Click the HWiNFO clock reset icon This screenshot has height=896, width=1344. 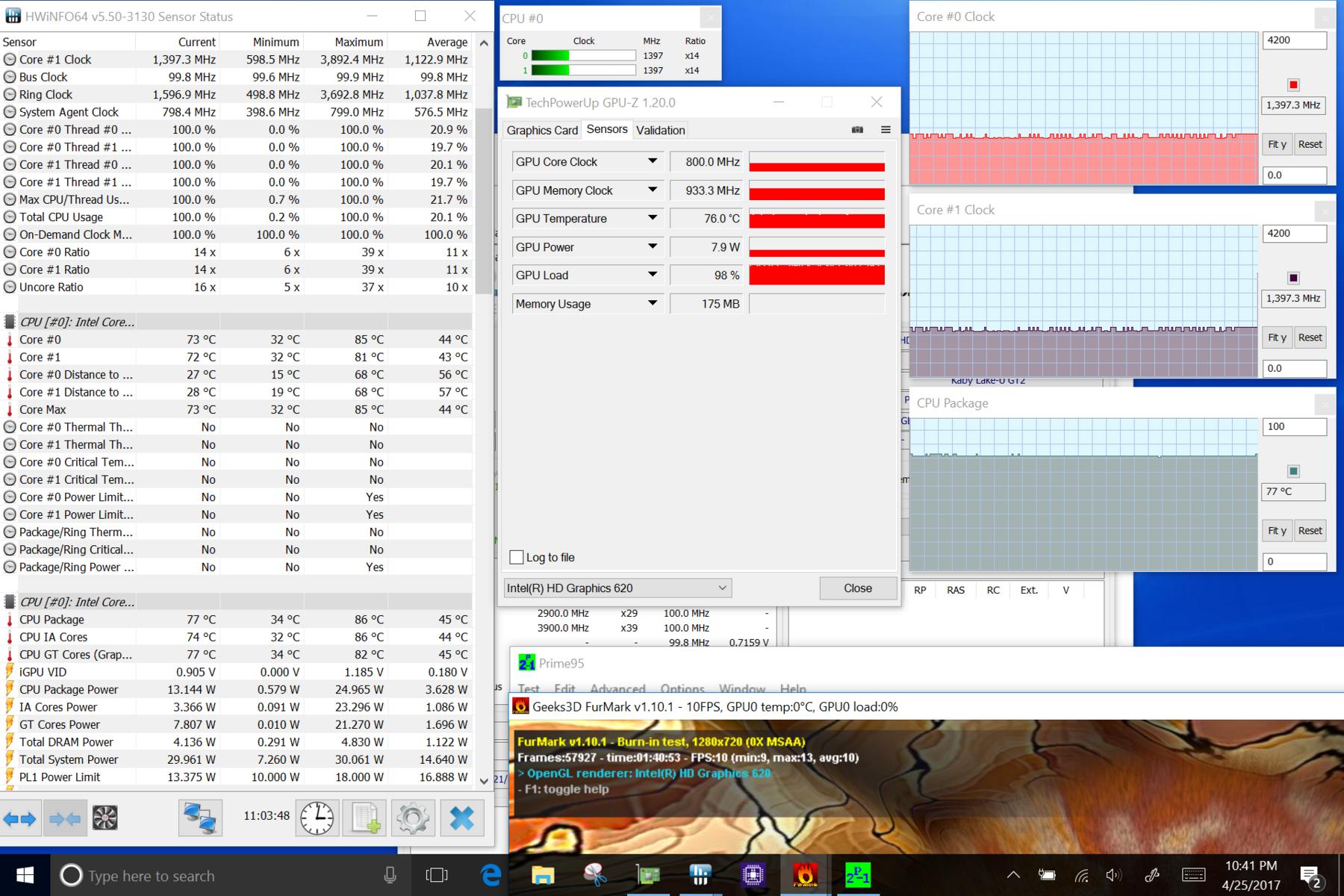point(317,818)
